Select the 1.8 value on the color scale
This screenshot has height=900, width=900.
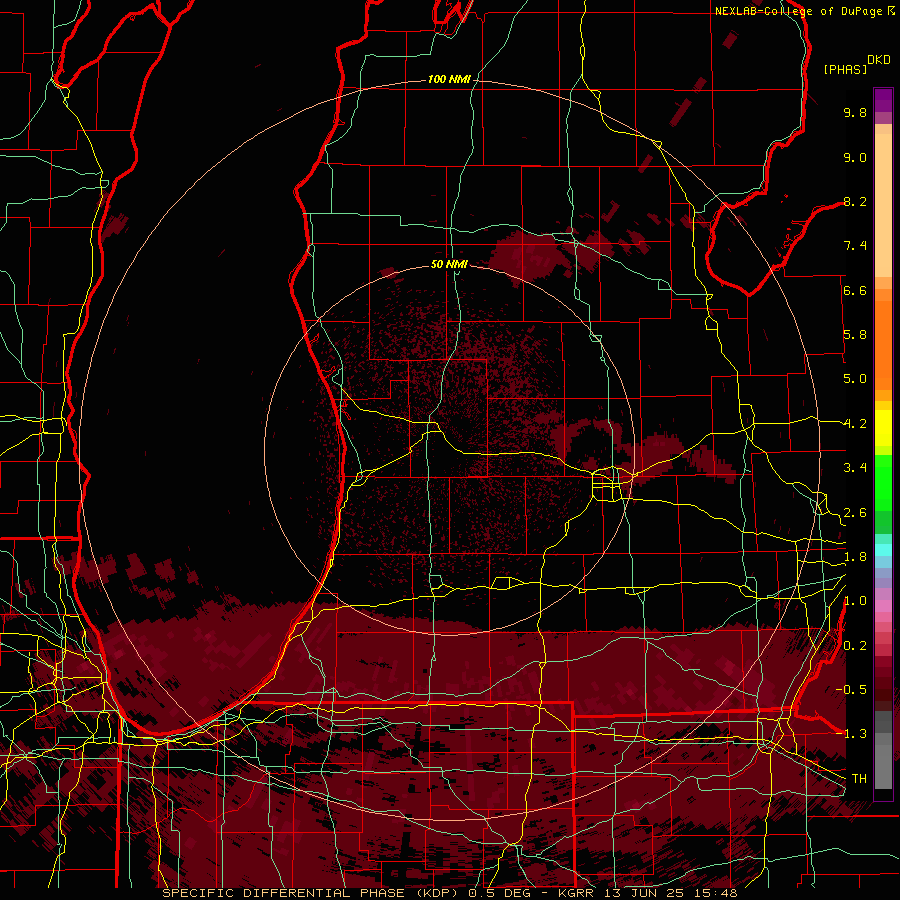(x=855, y=557)
